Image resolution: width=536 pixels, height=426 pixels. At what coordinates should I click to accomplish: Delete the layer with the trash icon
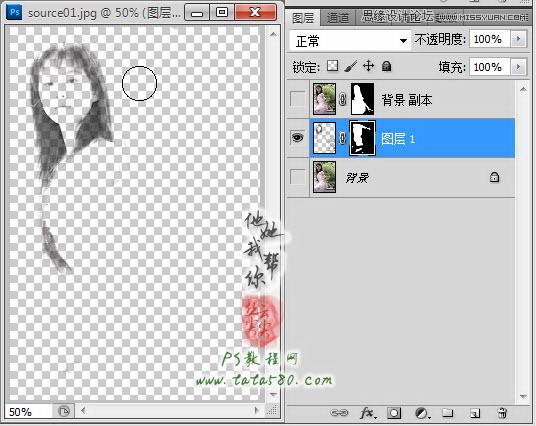(x=502, y=413)
